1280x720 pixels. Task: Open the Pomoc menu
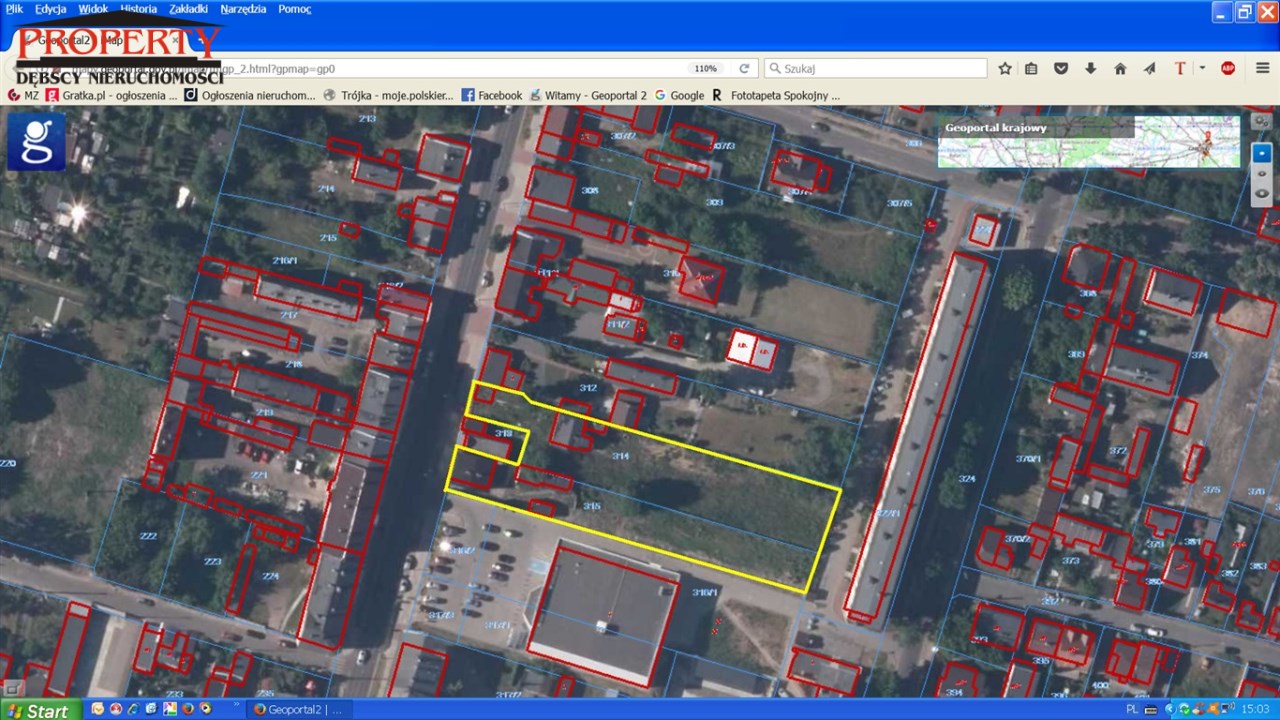[x=295, y=9]
